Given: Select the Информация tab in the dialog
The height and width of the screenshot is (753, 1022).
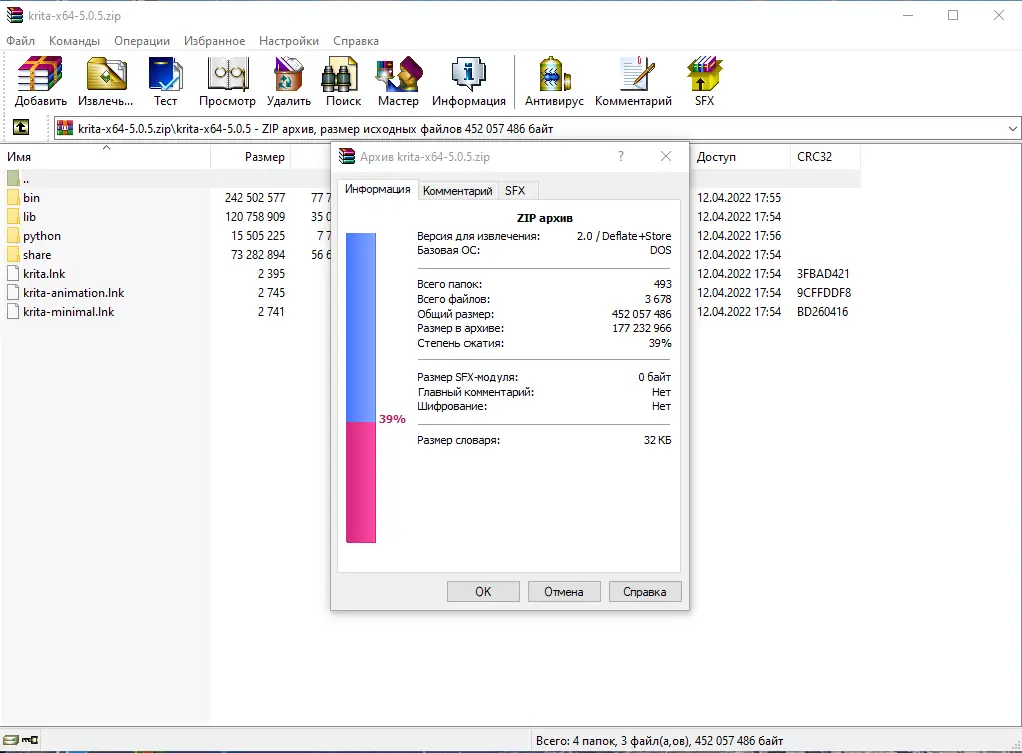Looking at the screenshot, I should (x=377, y=189).
